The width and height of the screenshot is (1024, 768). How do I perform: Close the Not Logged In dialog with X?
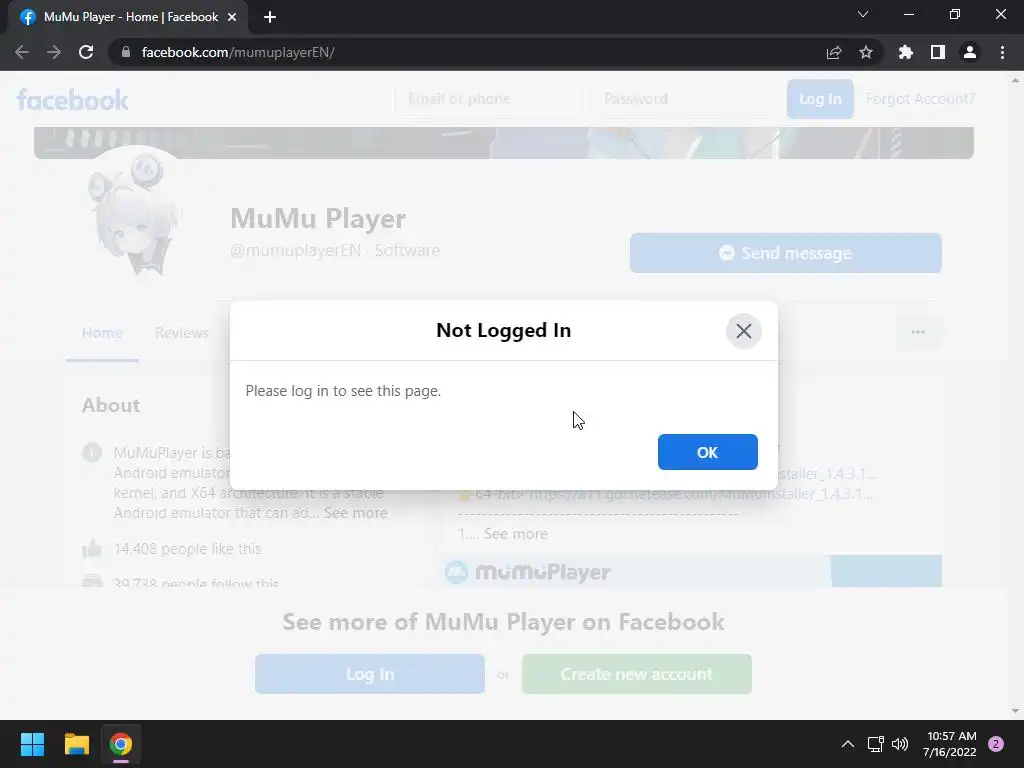[x=743, y=331]
